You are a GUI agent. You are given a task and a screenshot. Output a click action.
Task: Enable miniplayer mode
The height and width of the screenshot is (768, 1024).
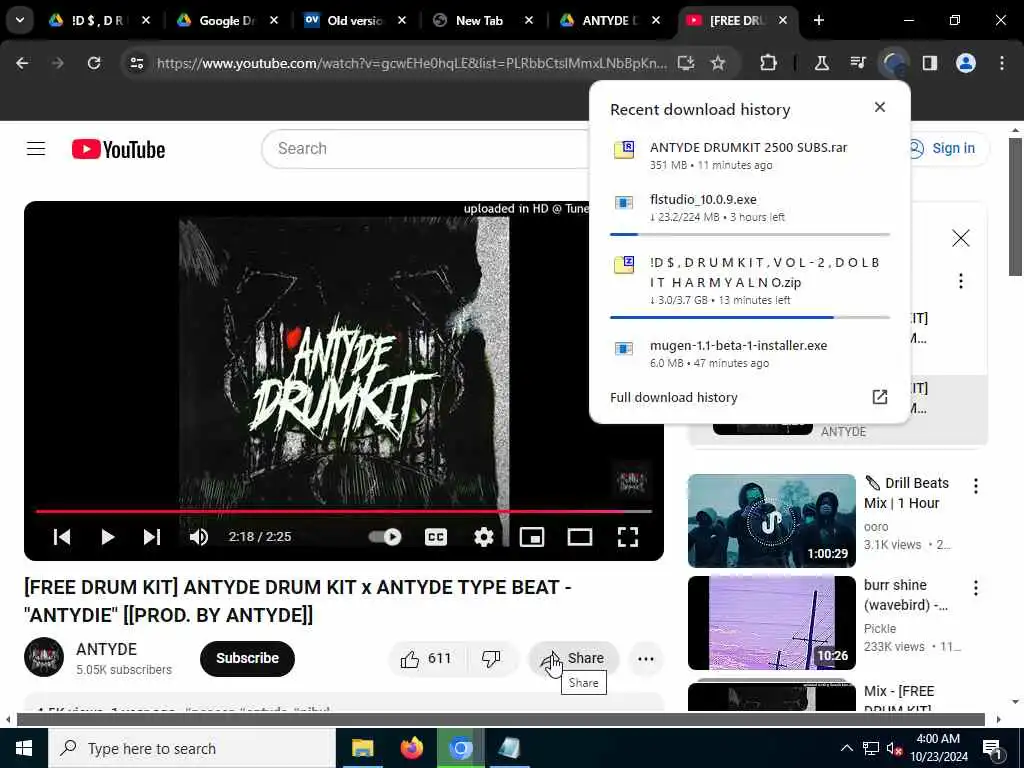tap(532, 537)
